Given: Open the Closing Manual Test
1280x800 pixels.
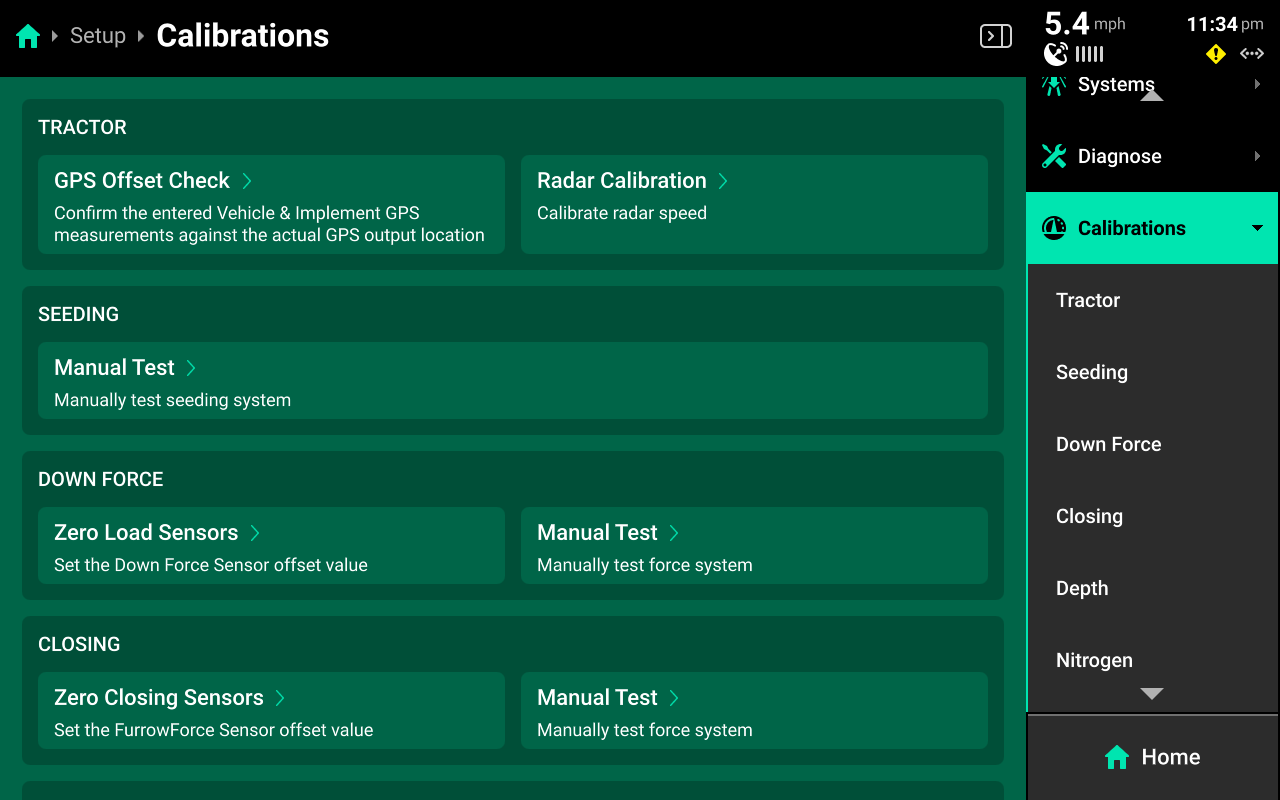Looking at the screenshot, I should click(754, 711).
